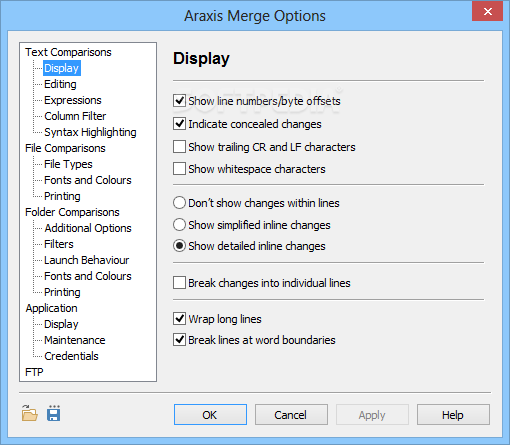Select File Comparisons tree node

[x=65, y=148]
